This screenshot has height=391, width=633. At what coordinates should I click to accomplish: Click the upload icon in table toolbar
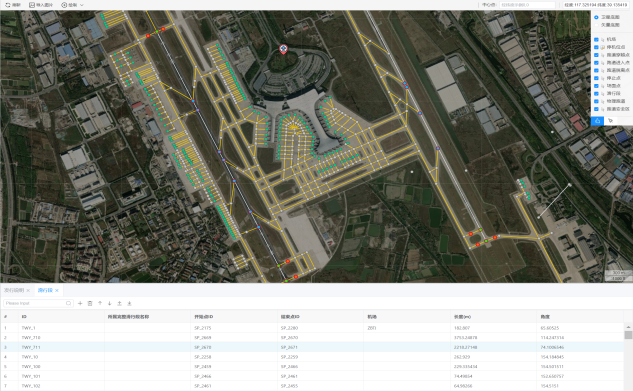tap(119, 303)
